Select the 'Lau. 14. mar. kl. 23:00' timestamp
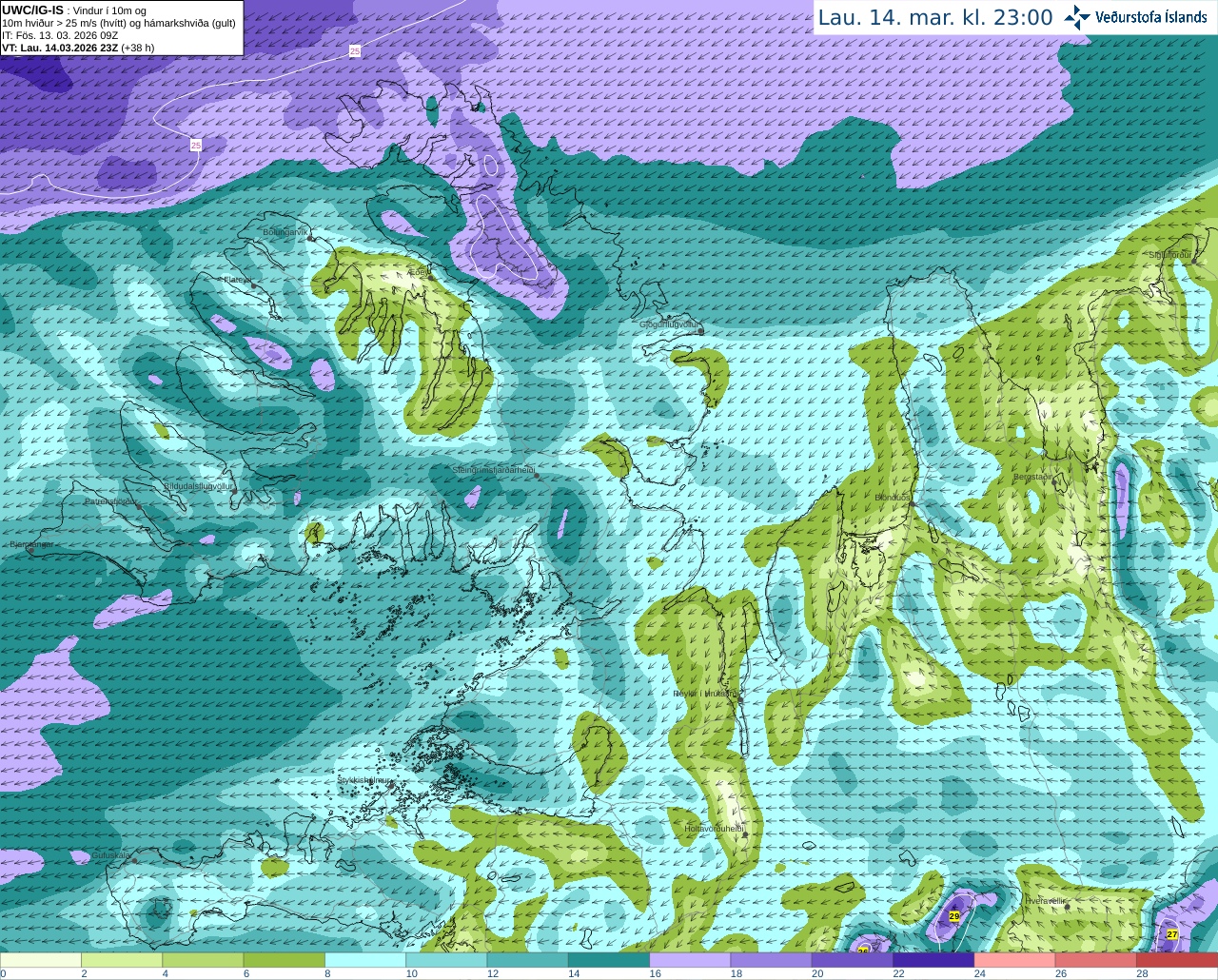 pyautogui.click(x=935, y=18)
